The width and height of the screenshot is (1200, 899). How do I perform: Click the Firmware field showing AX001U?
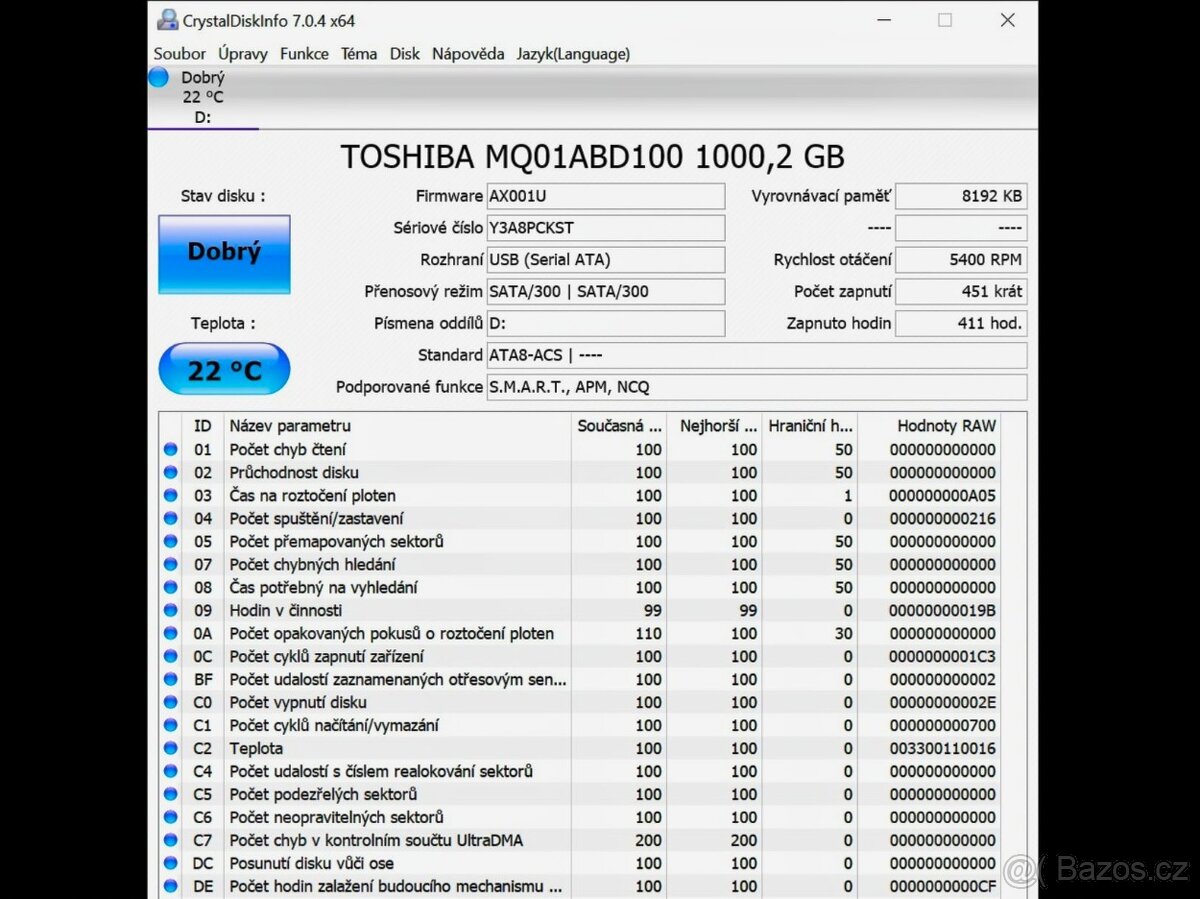point(605,196)
